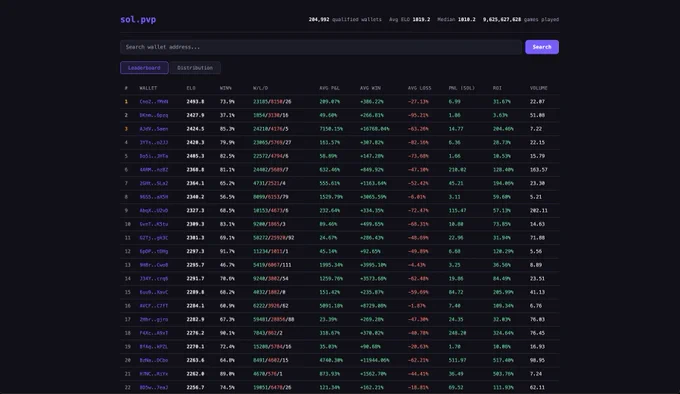Select ELO value 2340.2
Image resolution: width=680 pixels, height=394 pixels.
195,197
